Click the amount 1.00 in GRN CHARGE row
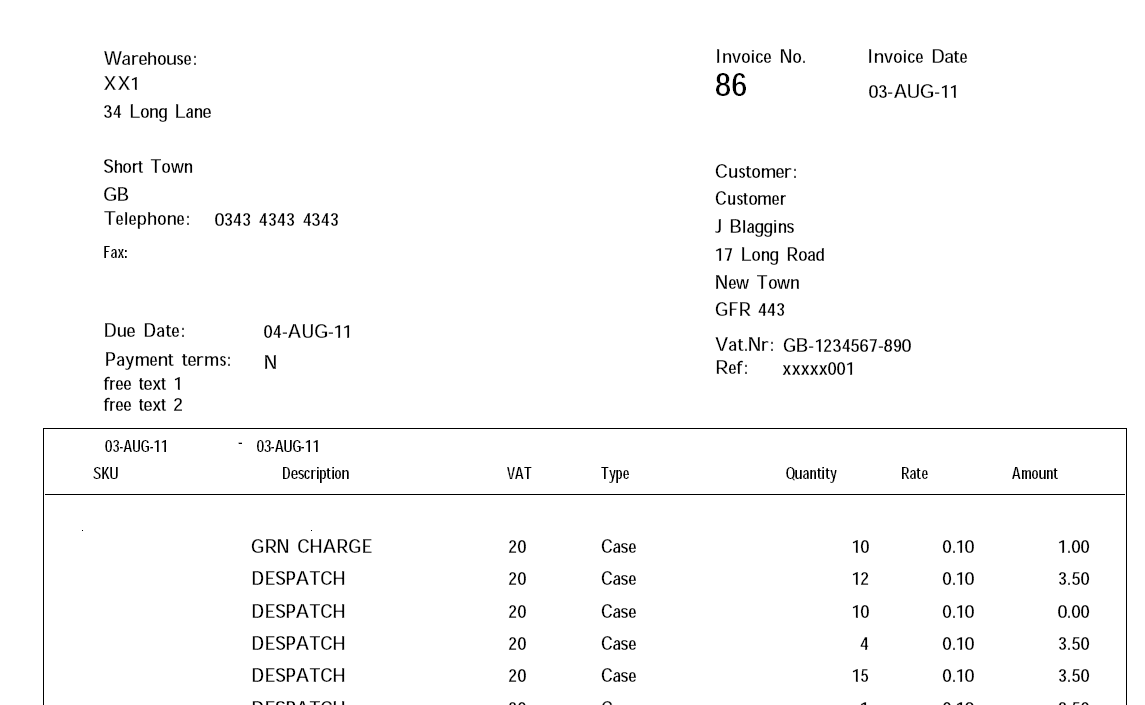Screen dimensions: 1145x705 (1073, 547)
